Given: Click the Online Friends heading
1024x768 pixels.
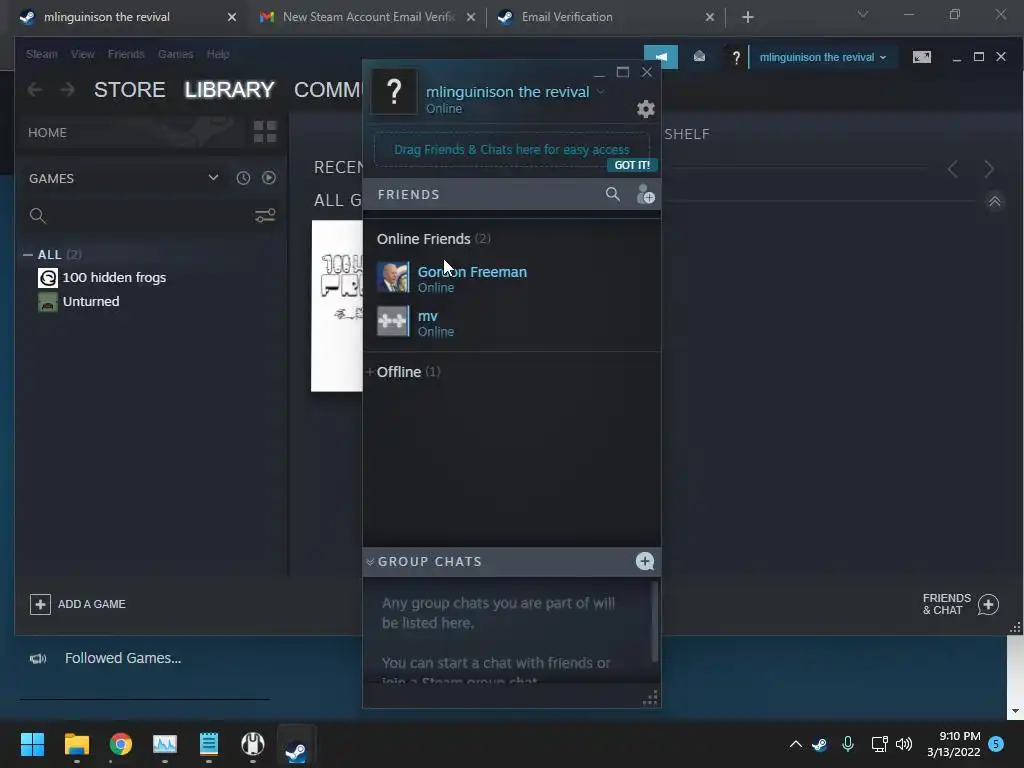Looking at the screenshot, I should [423, 239].
